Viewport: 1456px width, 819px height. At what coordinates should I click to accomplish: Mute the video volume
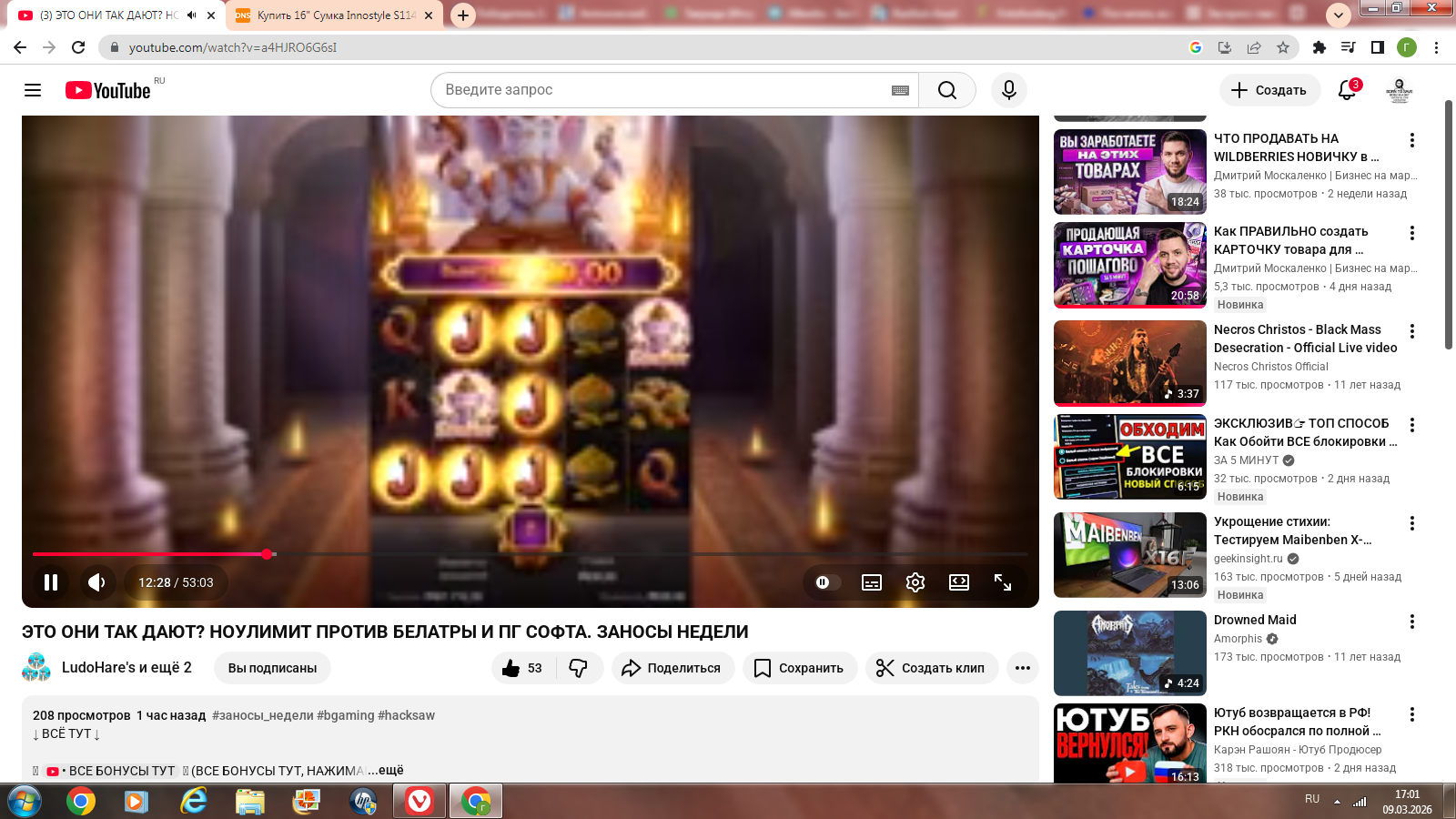pos(96,582)
